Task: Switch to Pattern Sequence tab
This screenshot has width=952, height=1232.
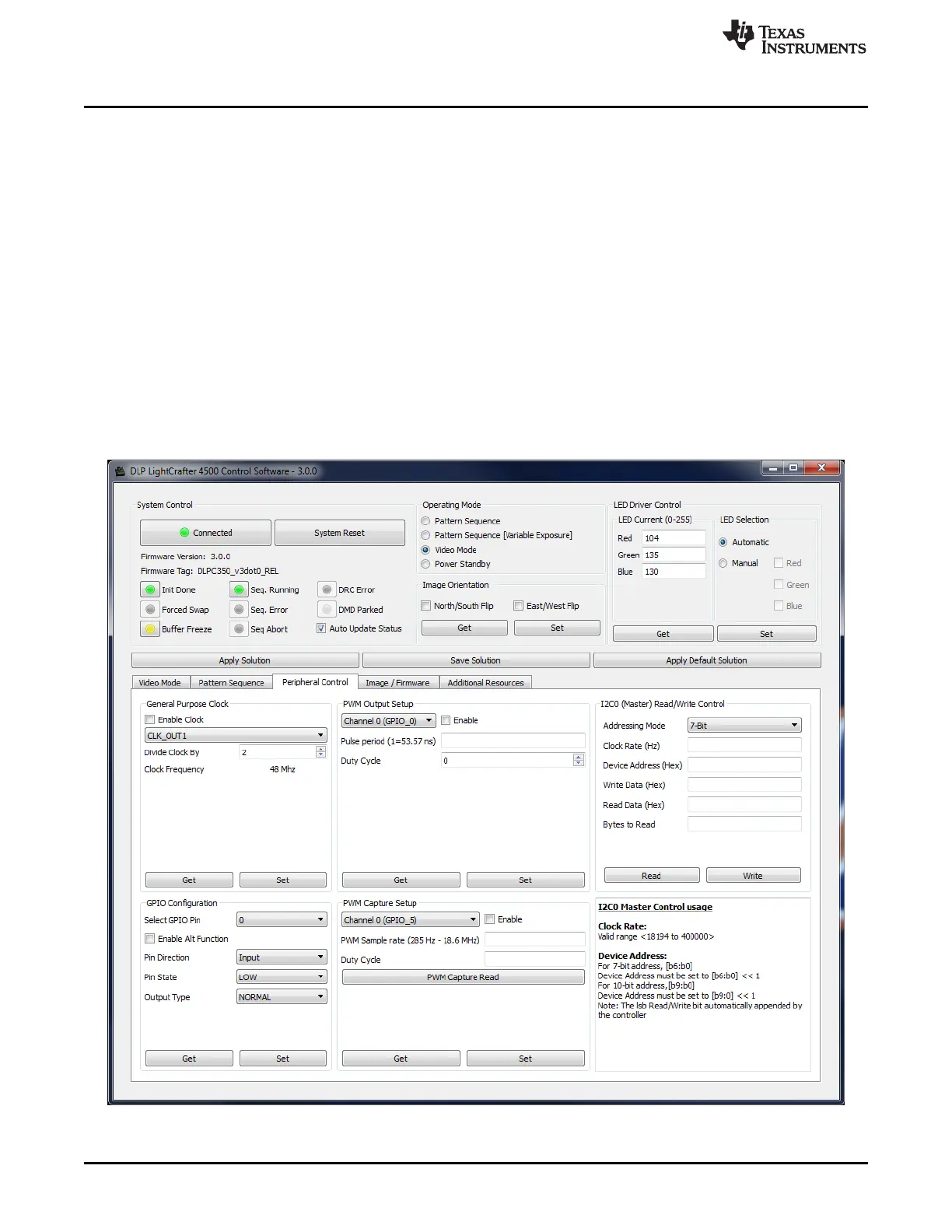Action: tap(231, 683)
